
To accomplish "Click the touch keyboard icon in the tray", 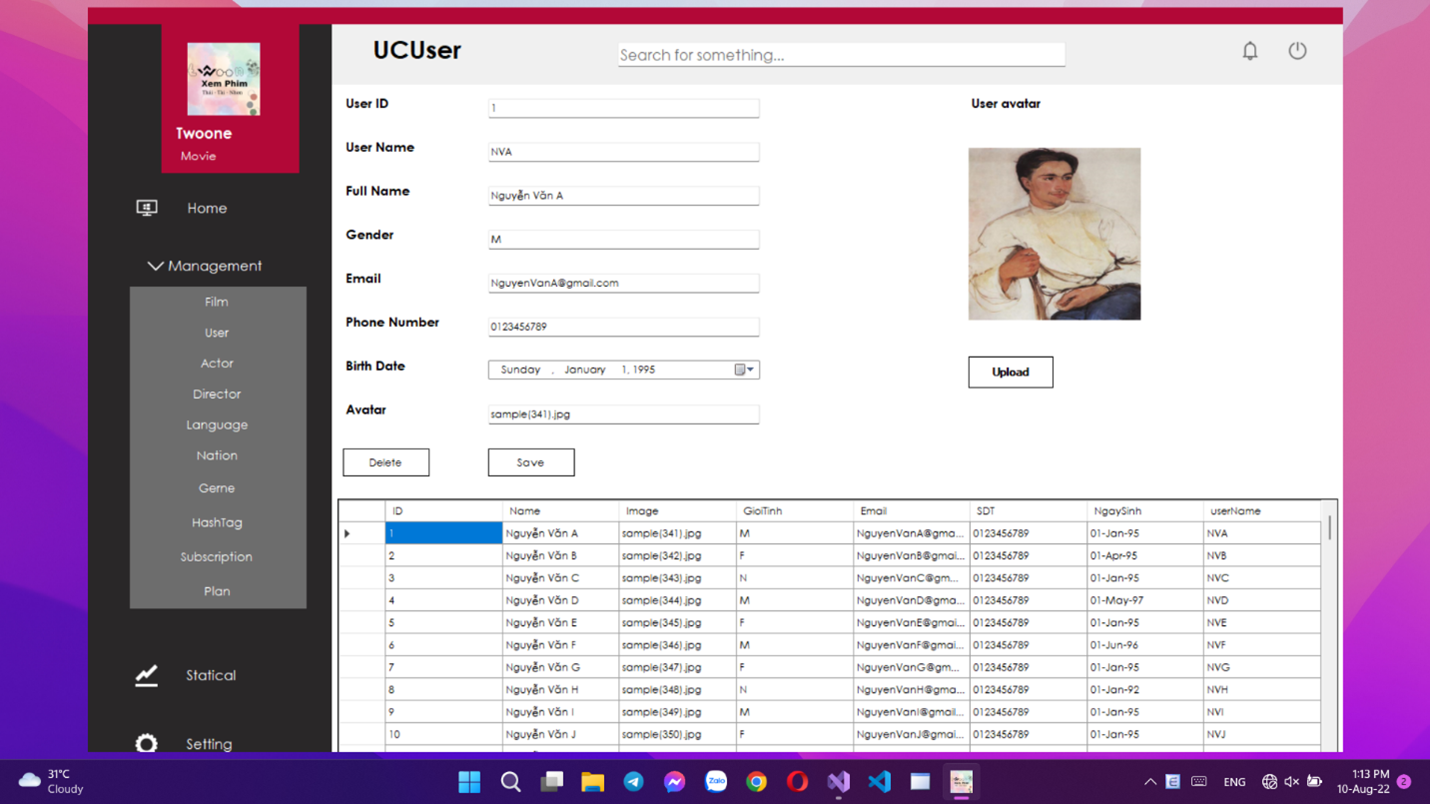I will point(1199,782).
